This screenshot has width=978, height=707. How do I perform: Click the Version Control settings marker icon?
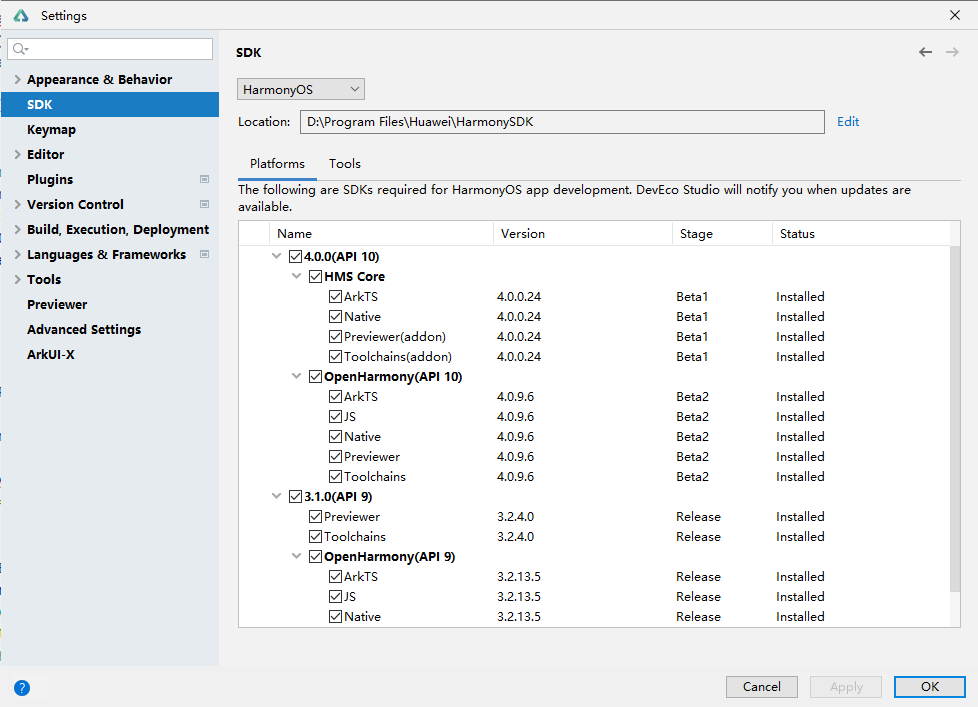click(x=204, y=204)
